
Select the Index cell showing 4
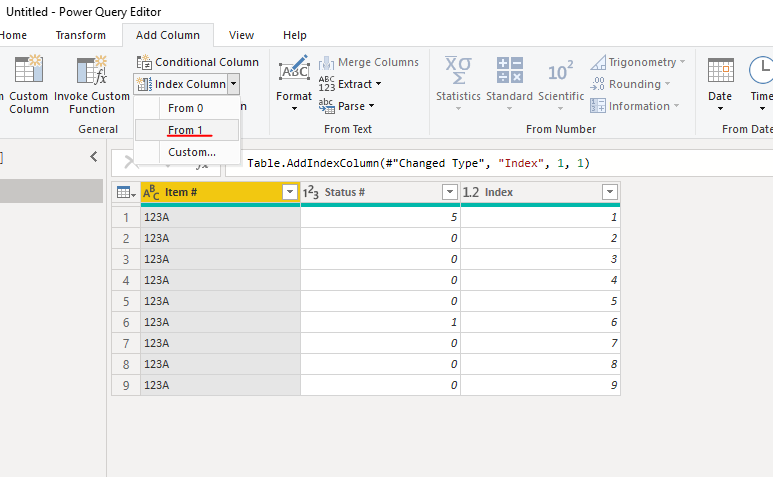[540, 280]
